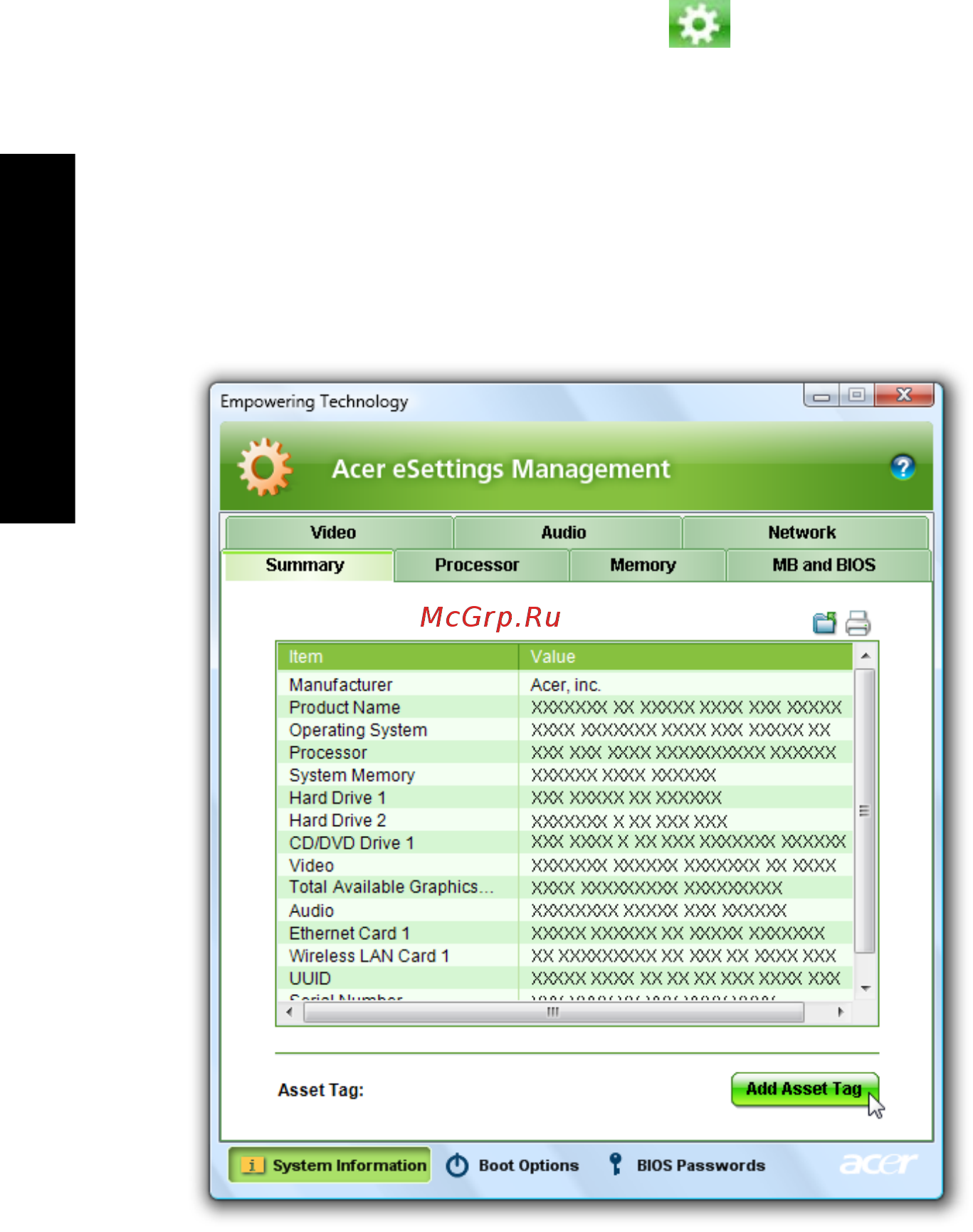Open BIOS Passwords section
This screenshot has height=1232, width=973.
(x=687, y=1165)
